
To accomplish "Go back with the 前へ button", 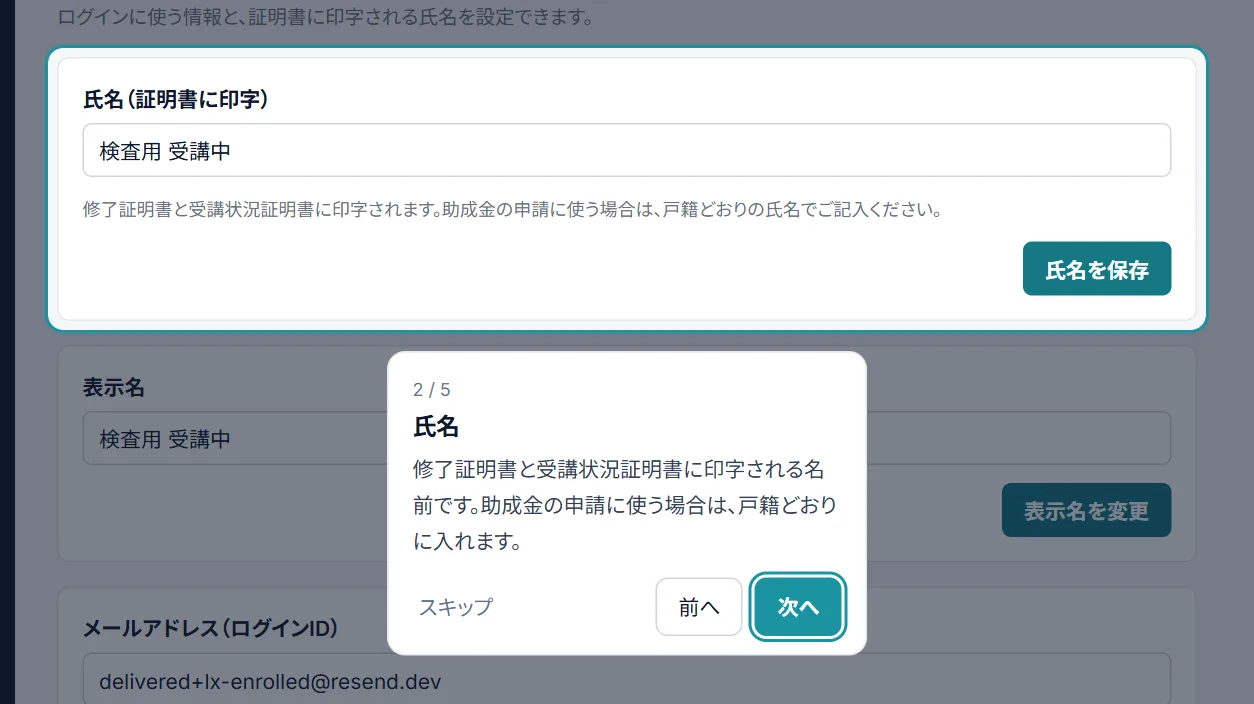I will click(x=699, y=607).
